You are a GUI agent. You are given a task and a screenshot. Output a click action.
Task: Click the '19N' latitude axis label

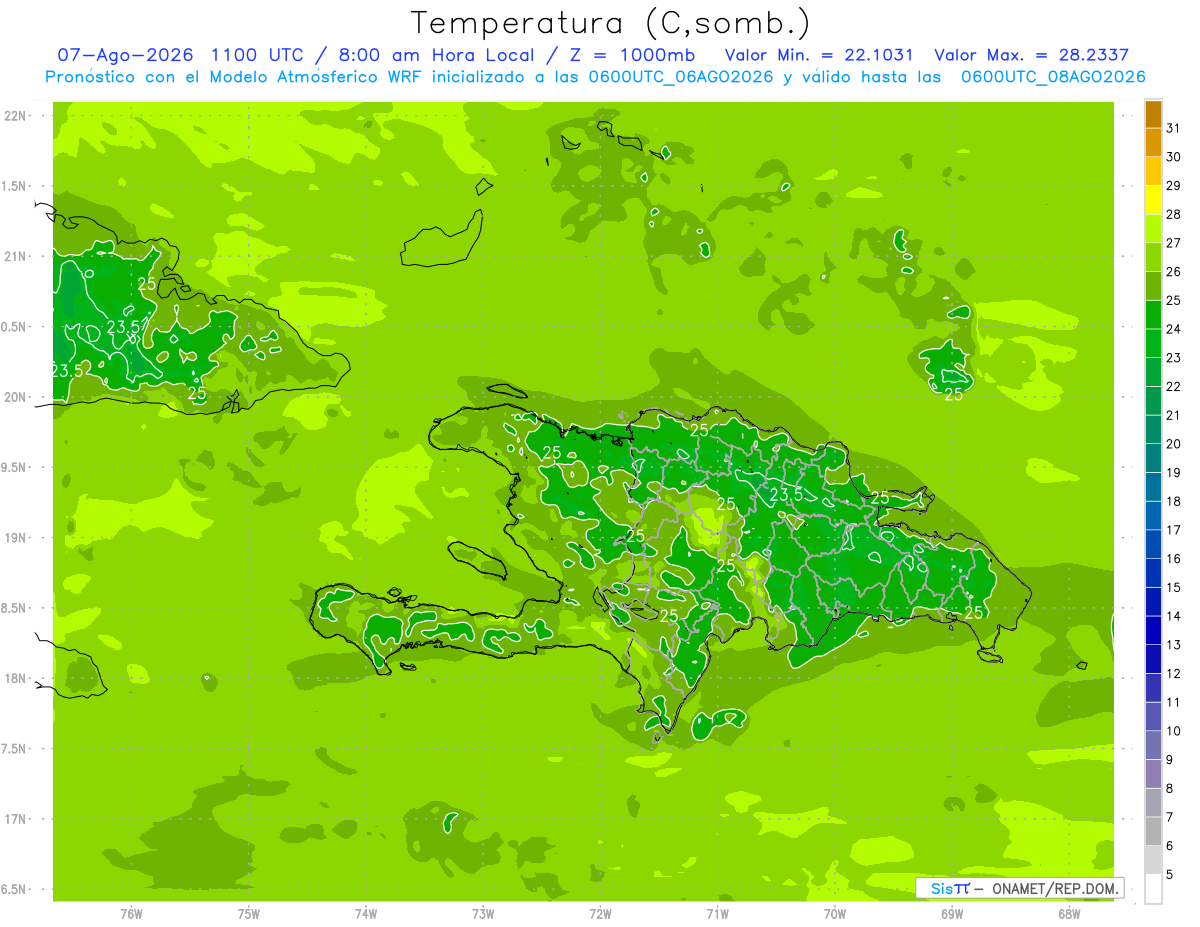pyautogui.click(x=15, y=538)
